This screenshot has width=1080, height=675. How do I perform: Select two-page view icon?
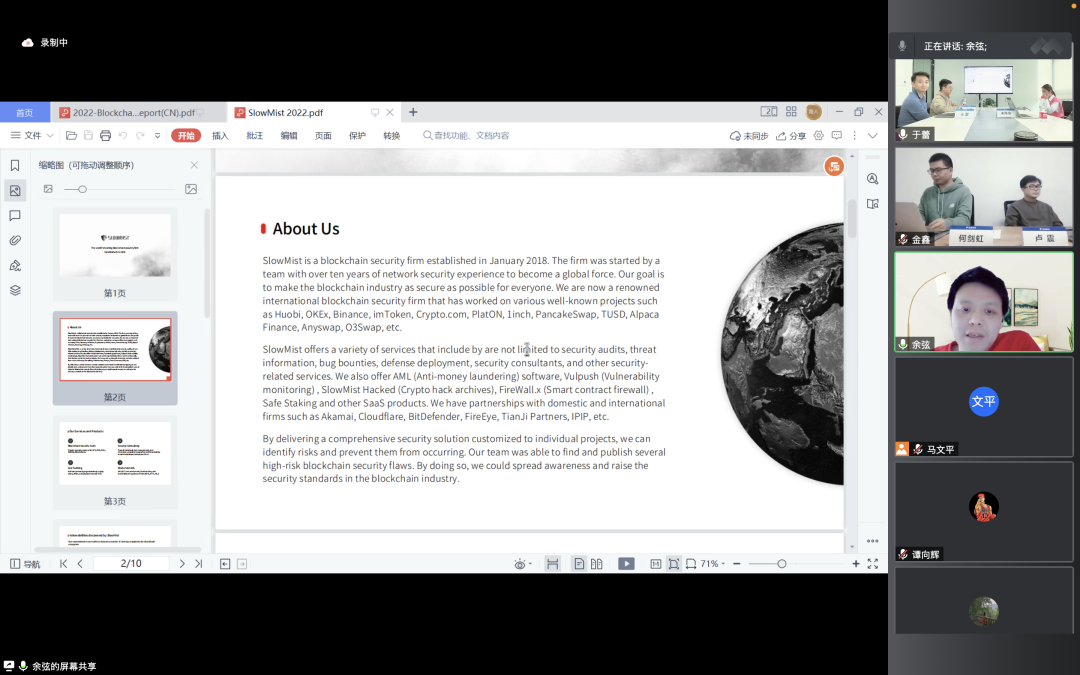pyautogui.click(x=596, y=564)
